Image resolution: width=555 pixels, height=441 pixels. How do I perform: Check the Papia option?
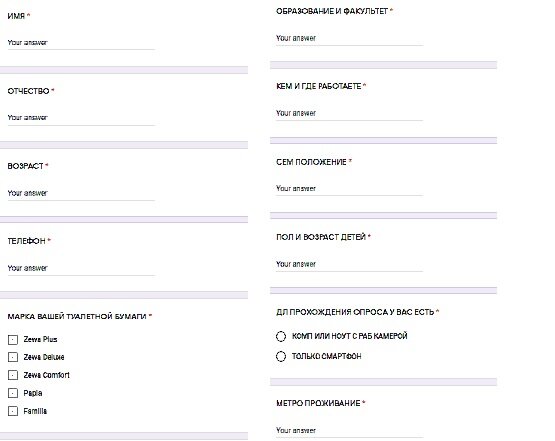[x=13, y=393]
